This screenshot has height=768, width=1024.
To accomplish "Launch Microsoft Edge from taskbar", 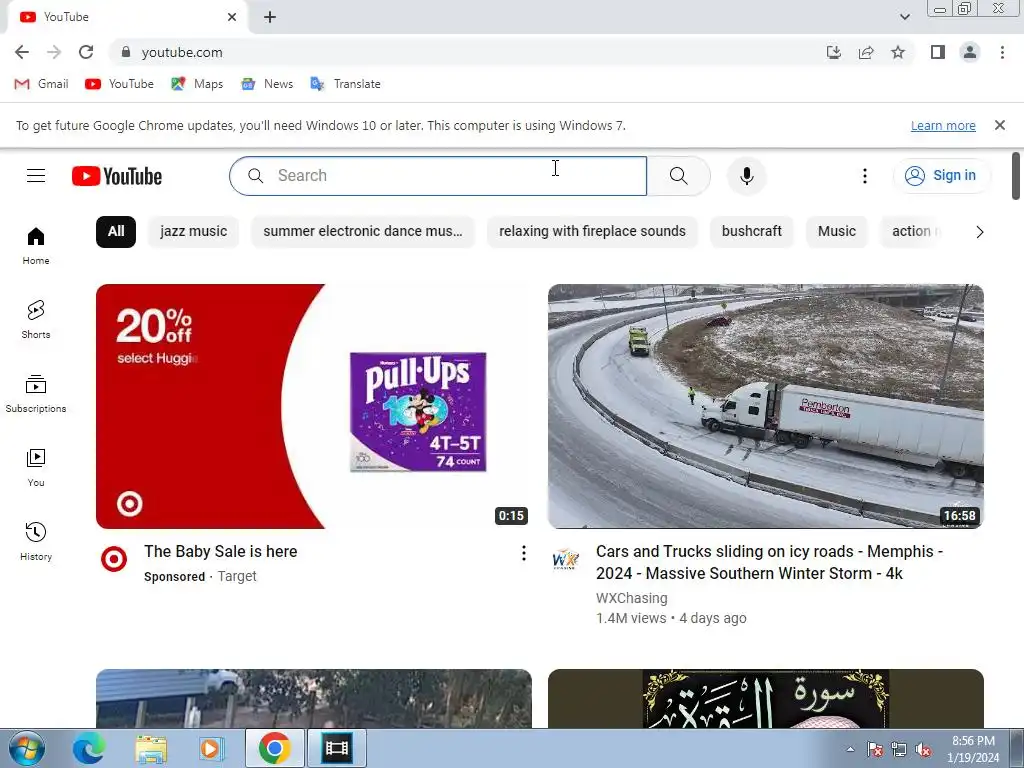I will (88, 748).
